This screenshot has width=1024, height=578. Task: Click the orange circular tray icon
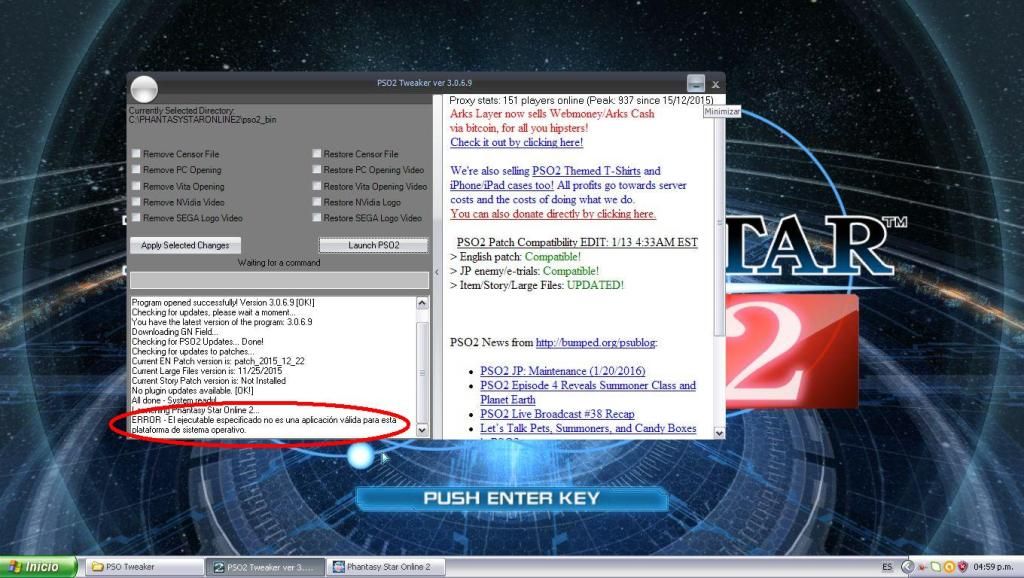click(x=949, y=567)
